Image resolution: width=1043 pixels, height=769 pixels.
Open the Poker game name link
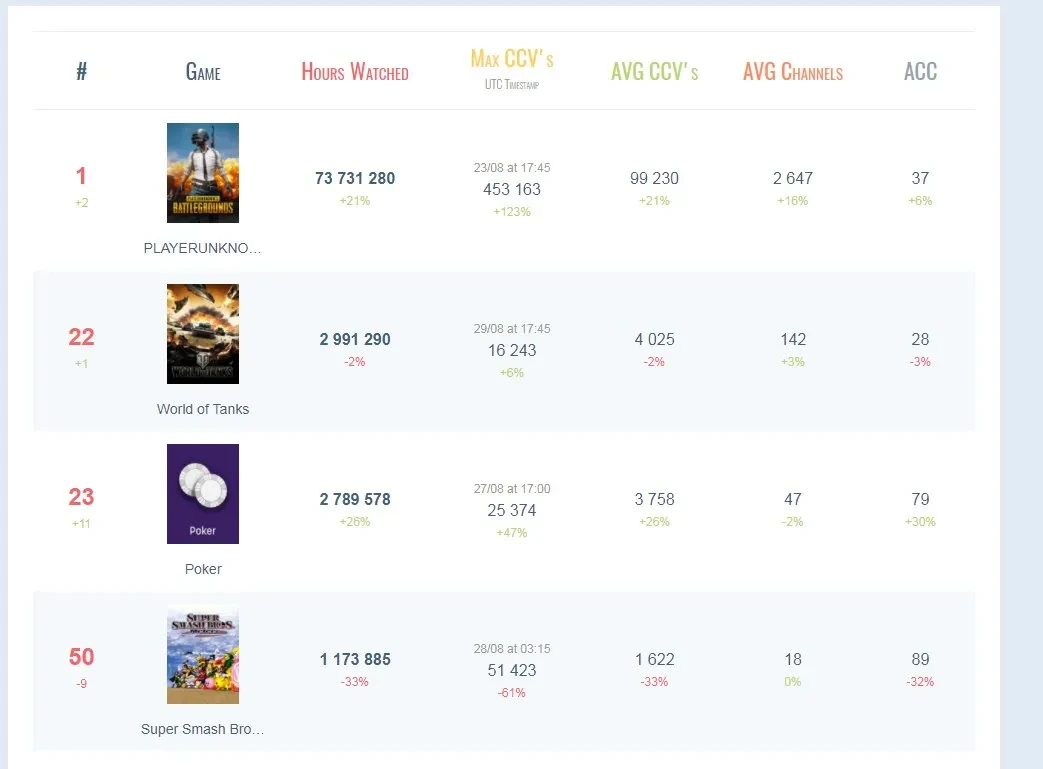point(203,569)
